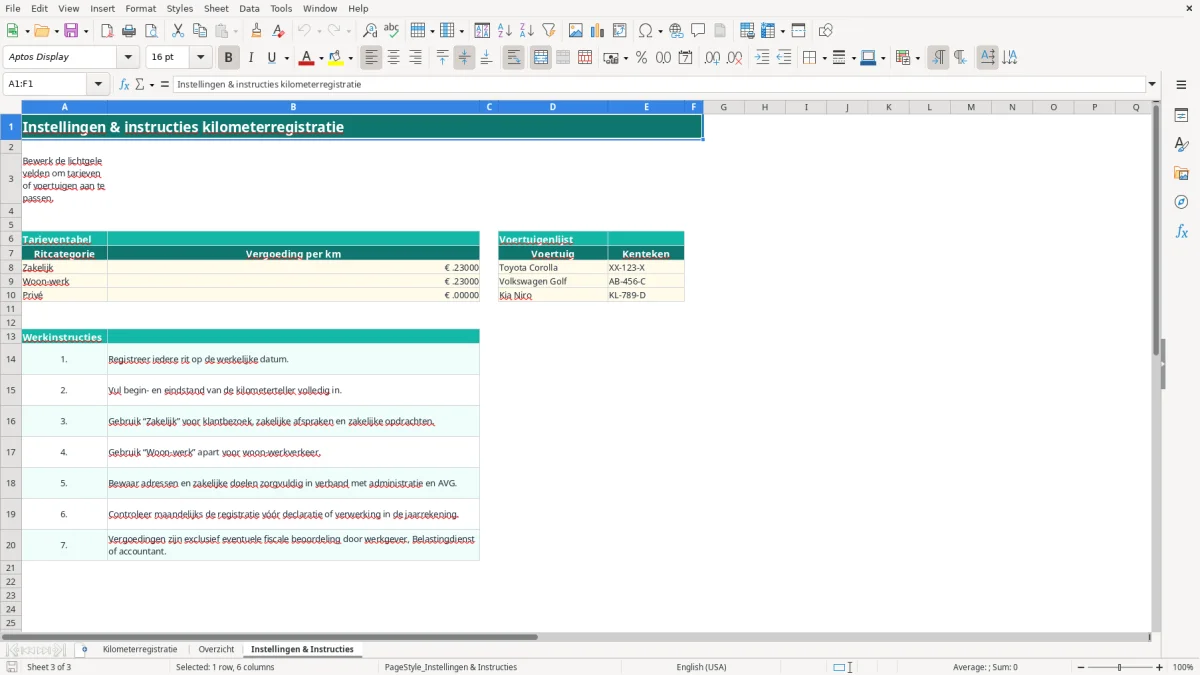The image size is (1200, 675).
Task: Click the Print icon
Action: 129,31
